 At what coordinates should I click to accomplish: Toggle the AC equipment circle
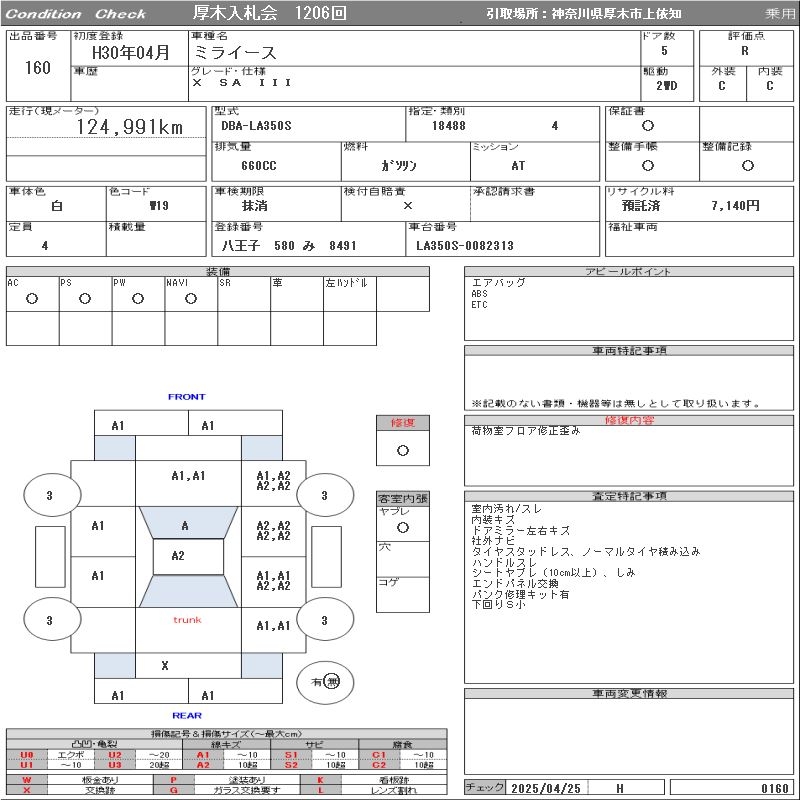coord(32,298)
